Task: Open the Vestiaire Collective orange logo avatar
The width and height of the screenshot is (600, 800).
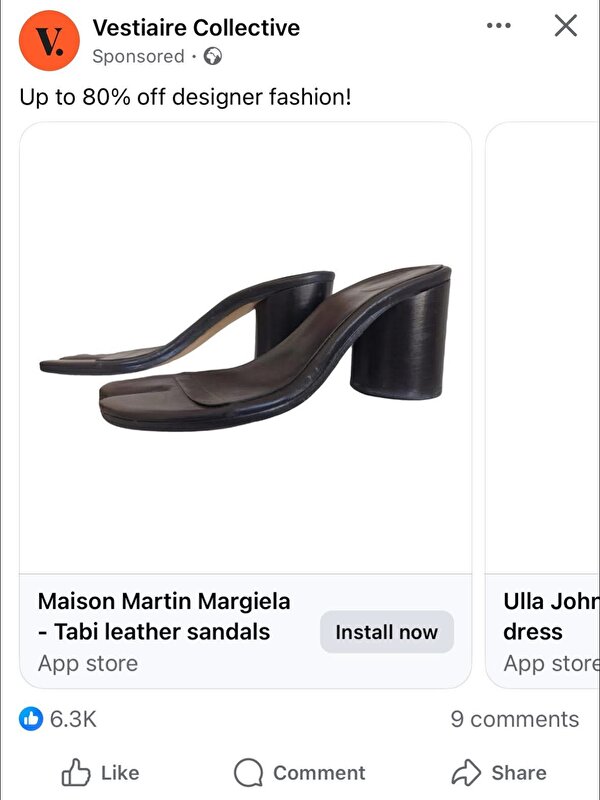Action: pyautogui.click(x=49, y=41)
